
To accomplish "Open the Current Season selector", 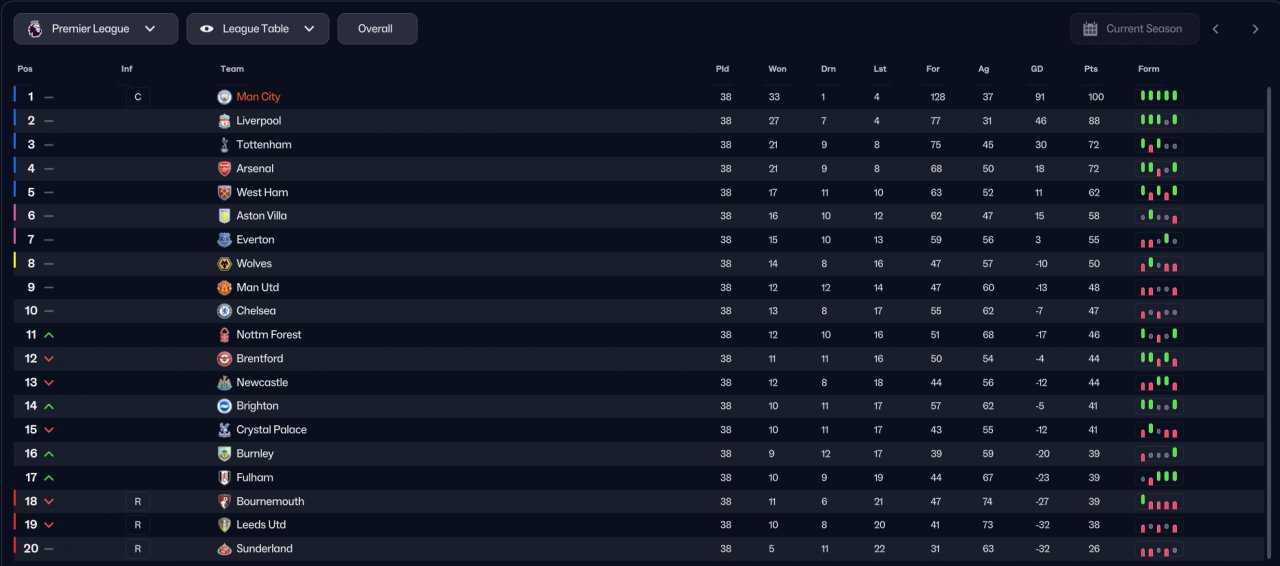I will click(x=1133, y=29).
